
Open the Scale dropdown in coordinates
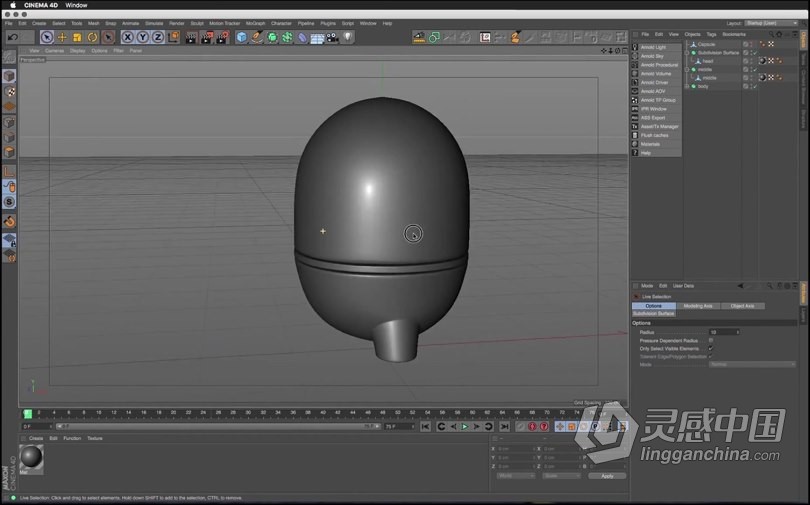point(562,476)
